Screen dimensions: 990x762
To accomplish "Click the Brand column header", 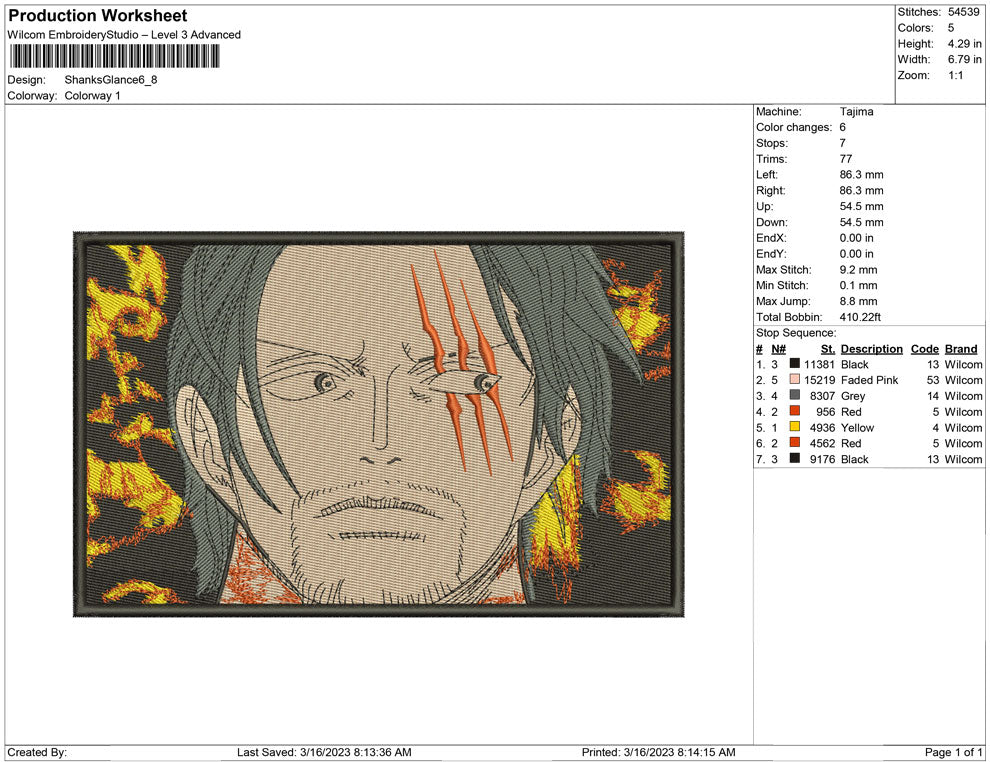I will pos(961,349).
